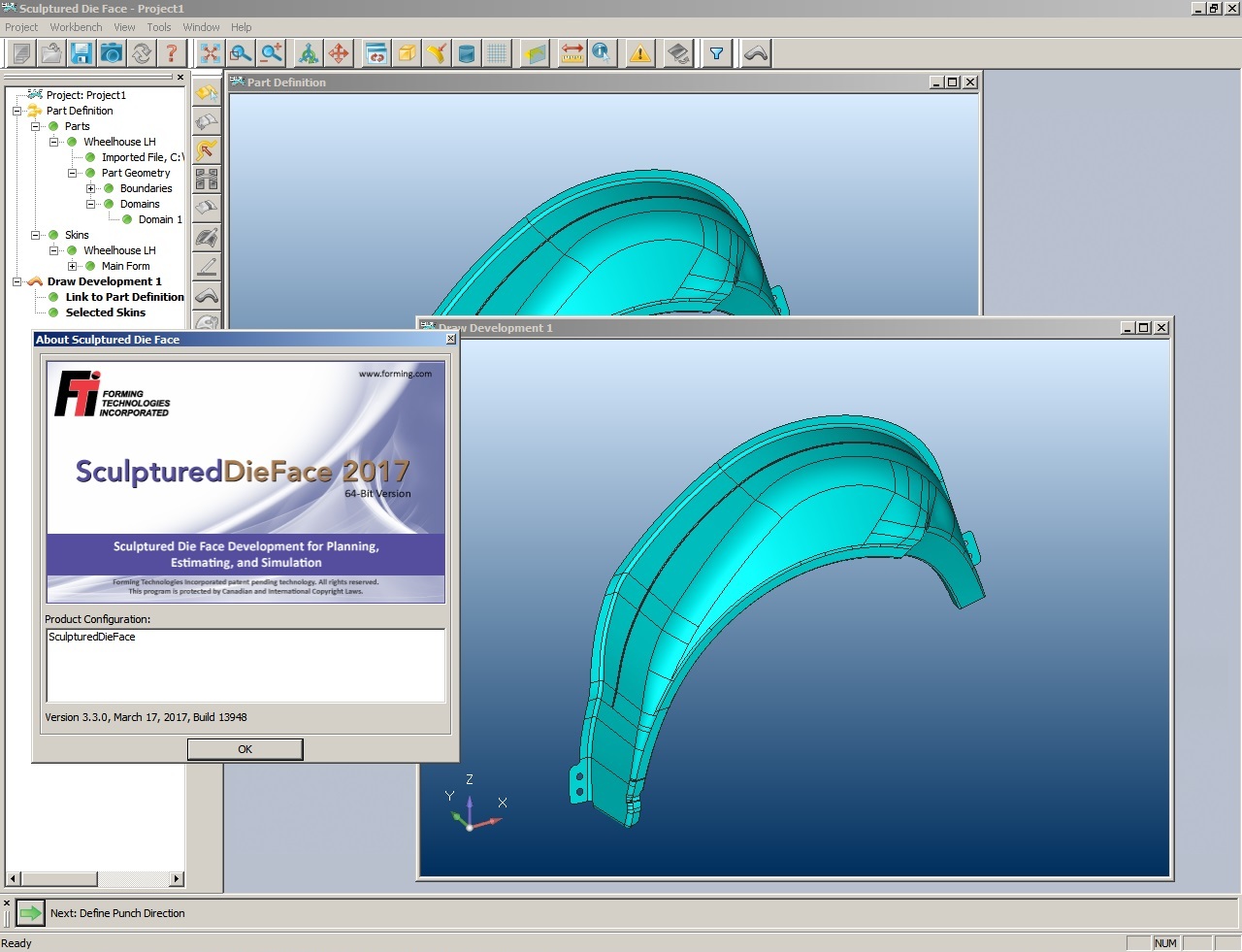This screenshot has width=1242, height=952.
Task: Select the zoom window magnifier icon
Action: pyautogui.click(x=241, y=53)
